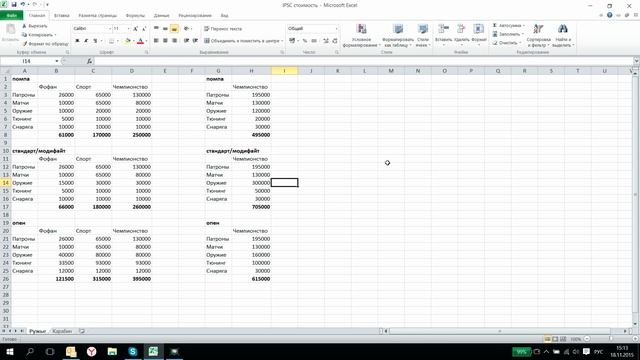Toggle align text left
The width and height of the screenshot is (640, 360).
[156, 40]
